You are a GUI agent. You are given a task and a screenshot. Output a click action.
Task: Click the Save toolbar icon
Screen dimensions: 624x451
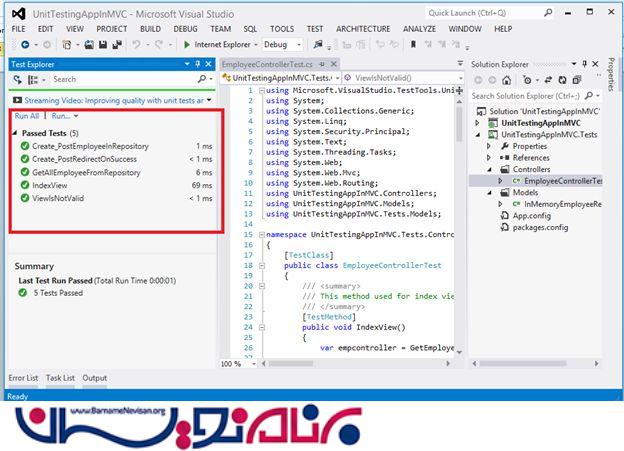[103, 45]
